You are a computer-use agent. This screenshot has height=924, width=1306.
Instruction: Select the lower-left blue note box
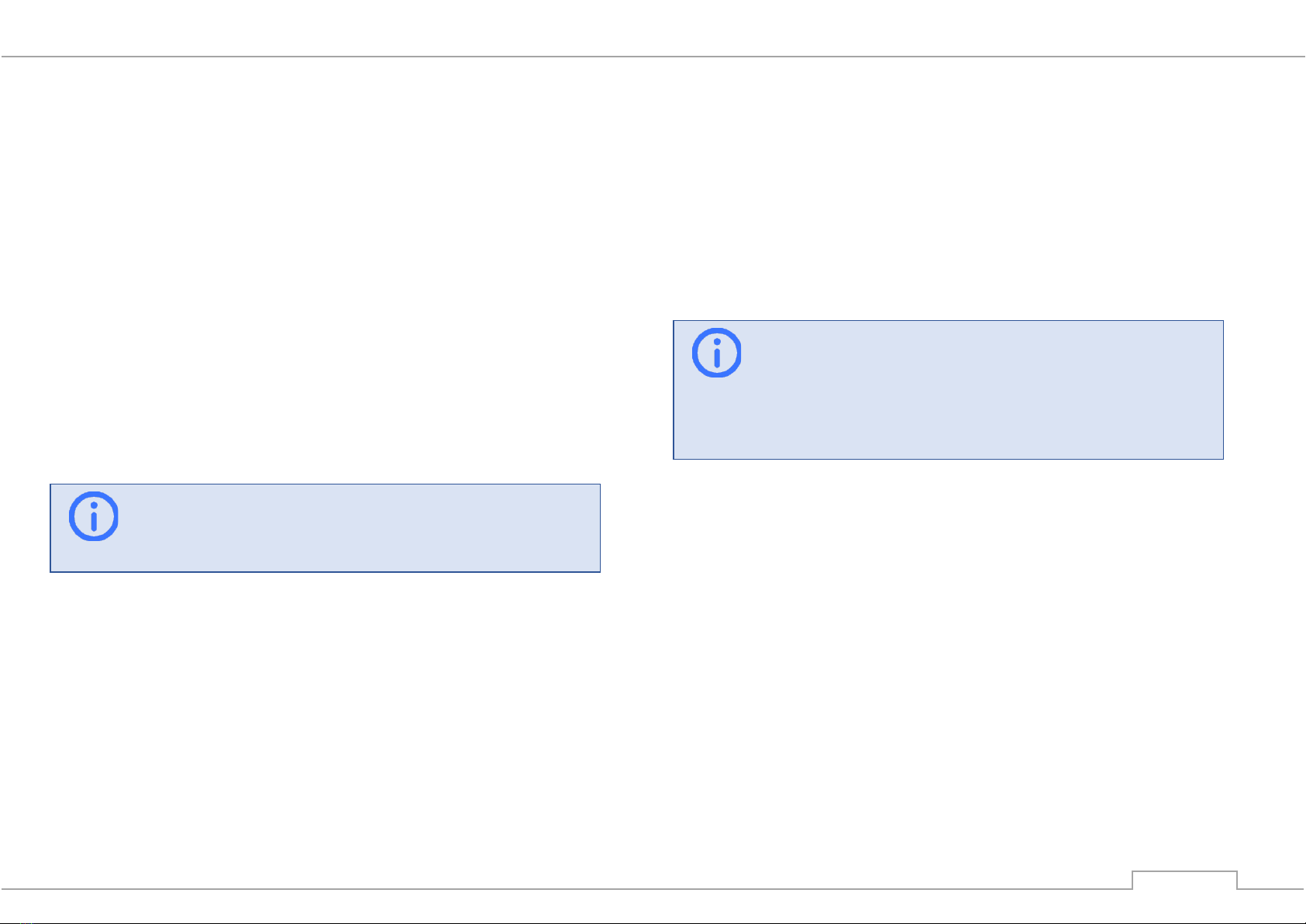tap(326, 529)
